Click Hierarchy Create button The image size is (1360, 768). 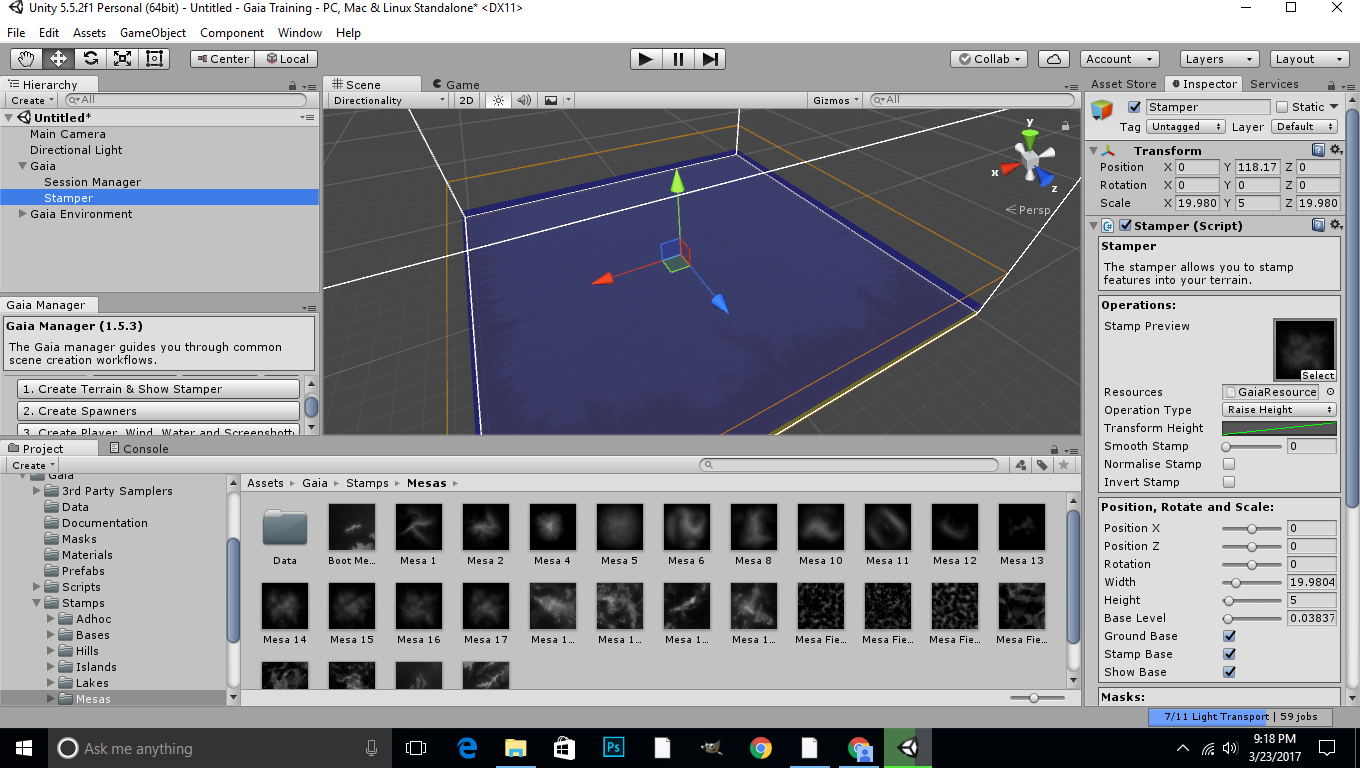pyautogui.click(x=32, y=100)
